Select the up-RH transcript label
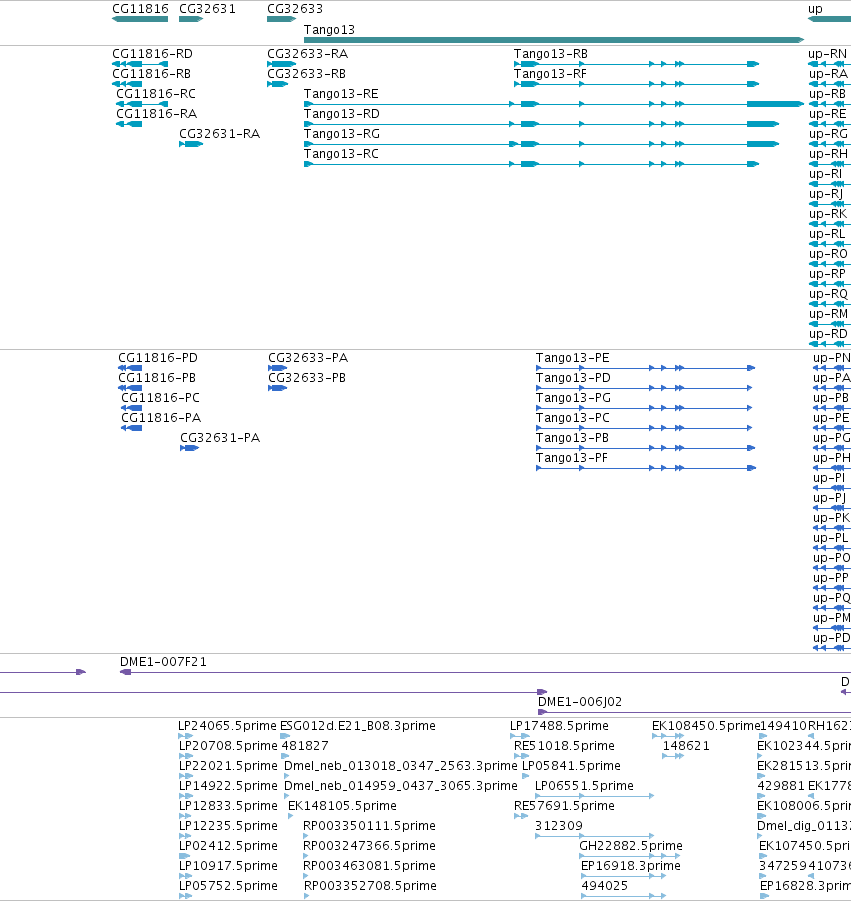Image resolution: width=851 pixels, height=901 pixels. [x=828, y=154]
